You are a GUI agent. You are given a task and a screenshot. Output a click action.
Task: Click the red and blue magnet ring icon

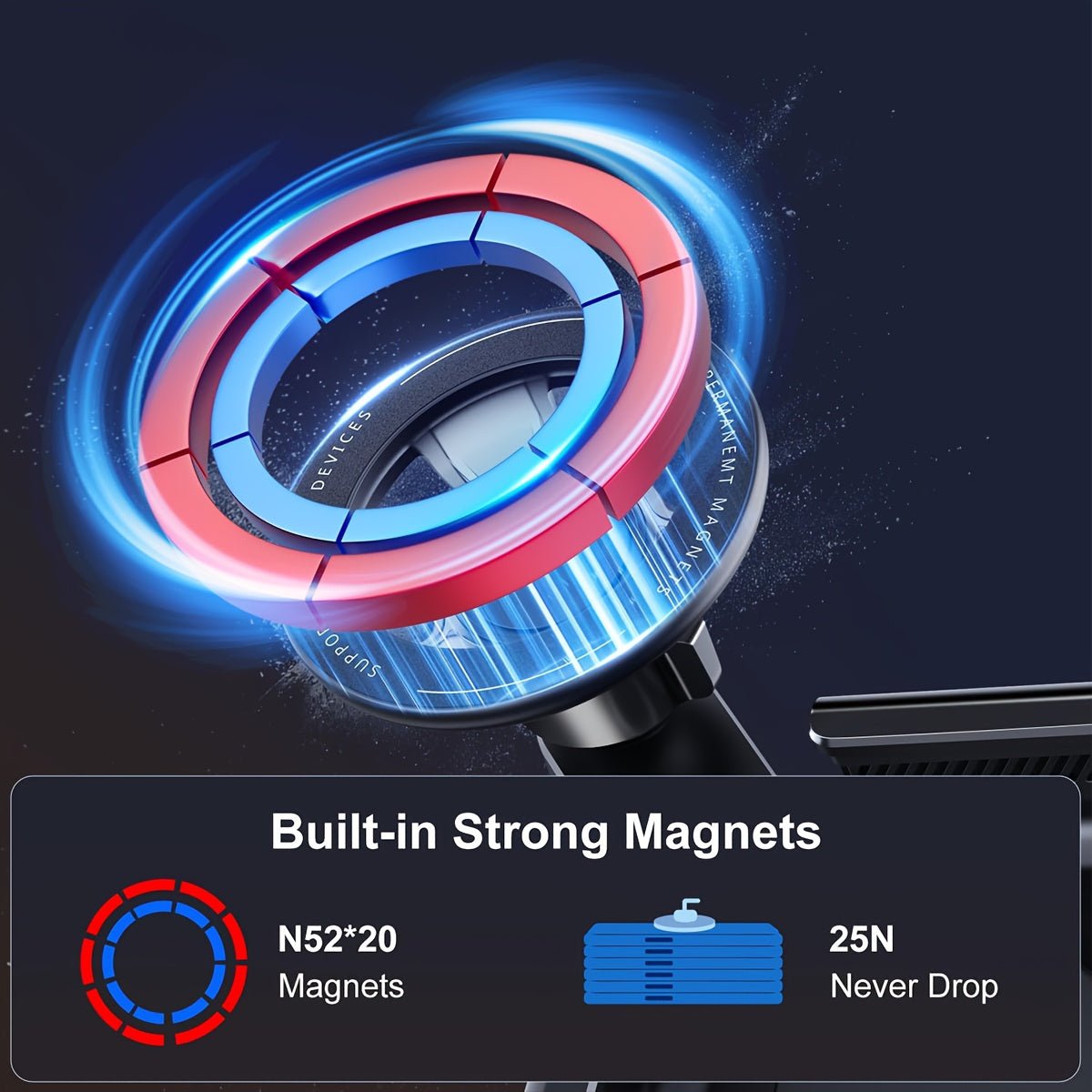[x=164, y=961]
